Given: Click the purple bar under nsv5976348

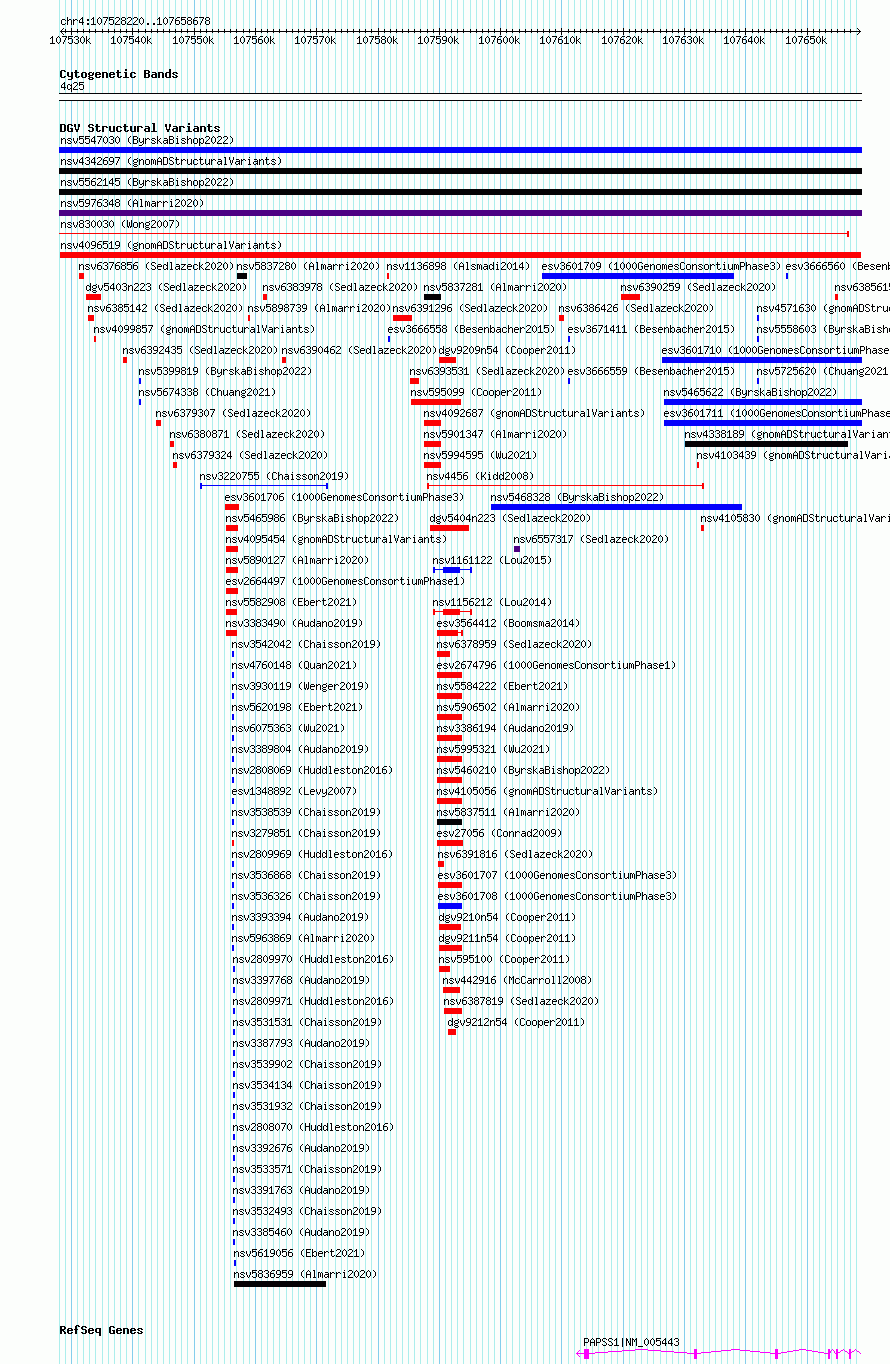Looking at the screenshot, I should (x=460, y=213).
